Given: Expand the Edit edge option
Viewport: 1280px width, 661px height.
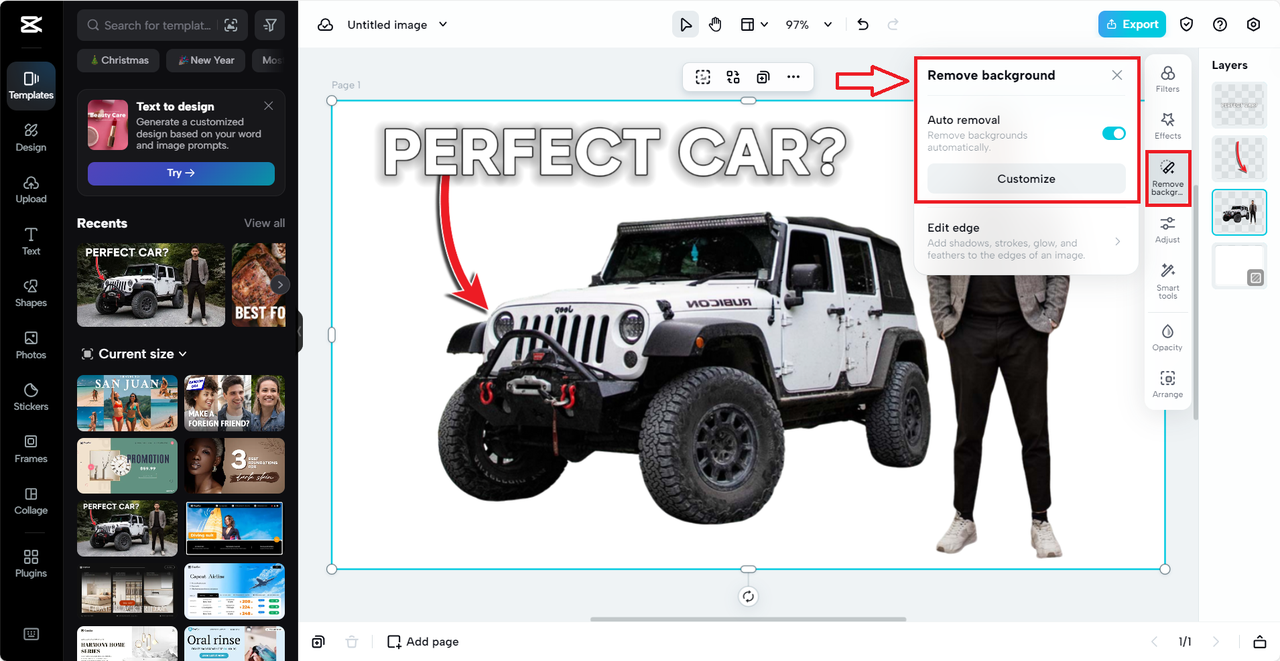Looking at the screenshot, I should click(x=1026, y=241).
